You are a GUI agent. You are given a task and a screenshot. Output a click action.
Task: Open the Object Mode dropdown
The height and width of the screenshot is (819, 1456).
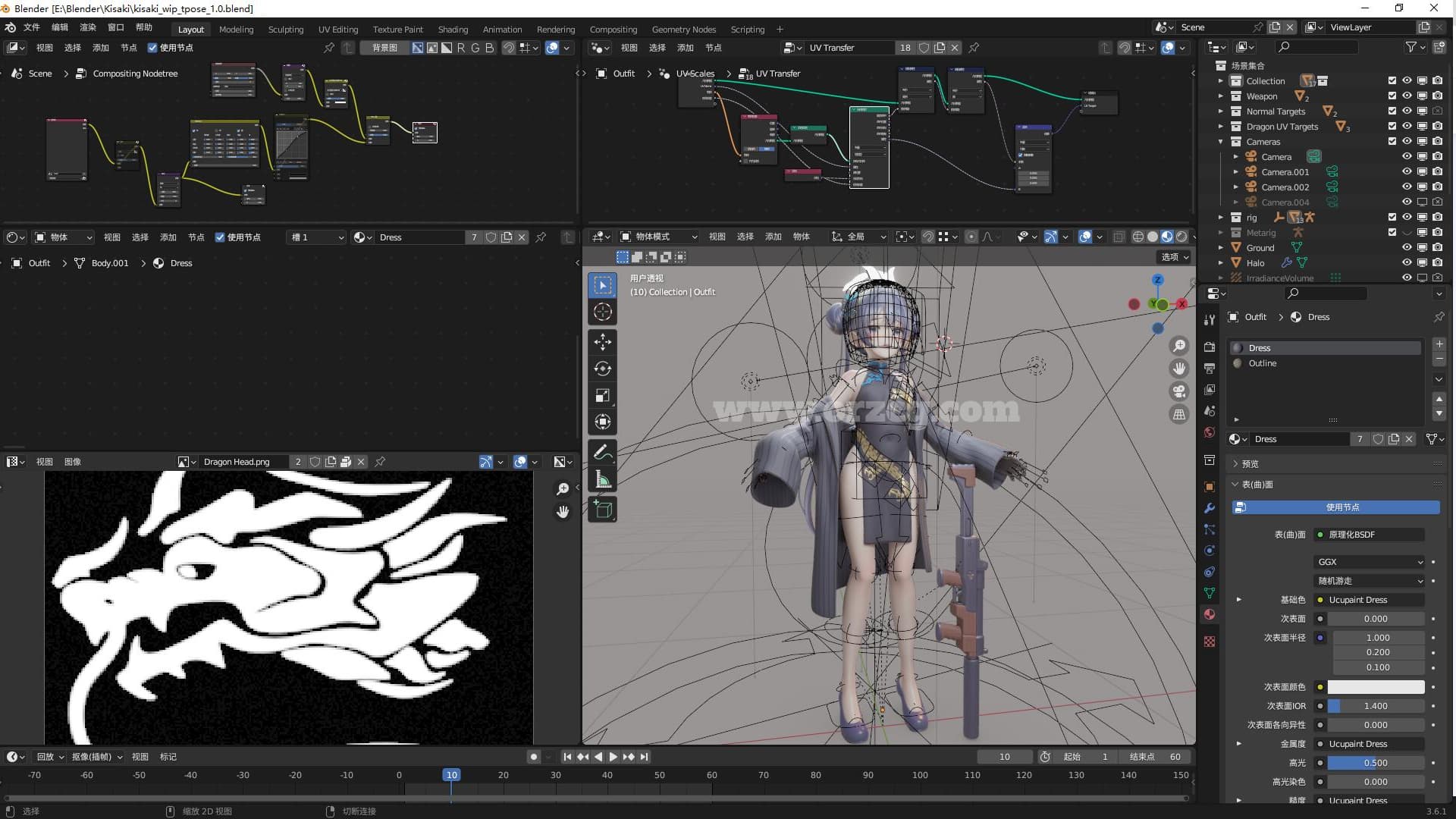658,237
